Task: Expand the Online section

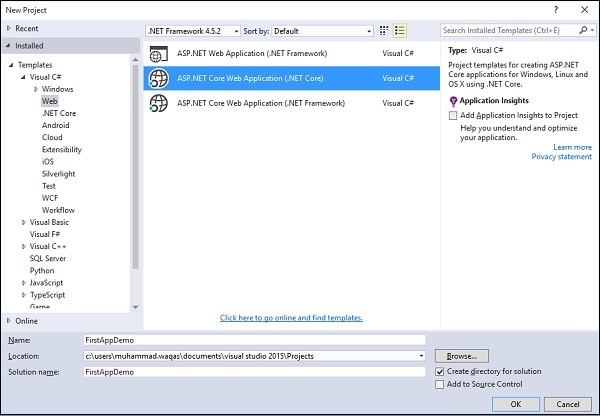Action: (x=9, y=321)
